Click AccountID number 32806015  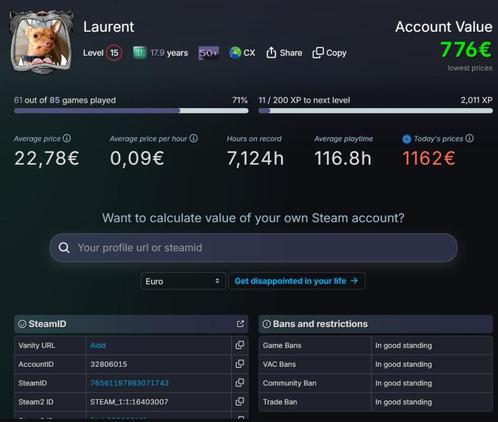109,364
